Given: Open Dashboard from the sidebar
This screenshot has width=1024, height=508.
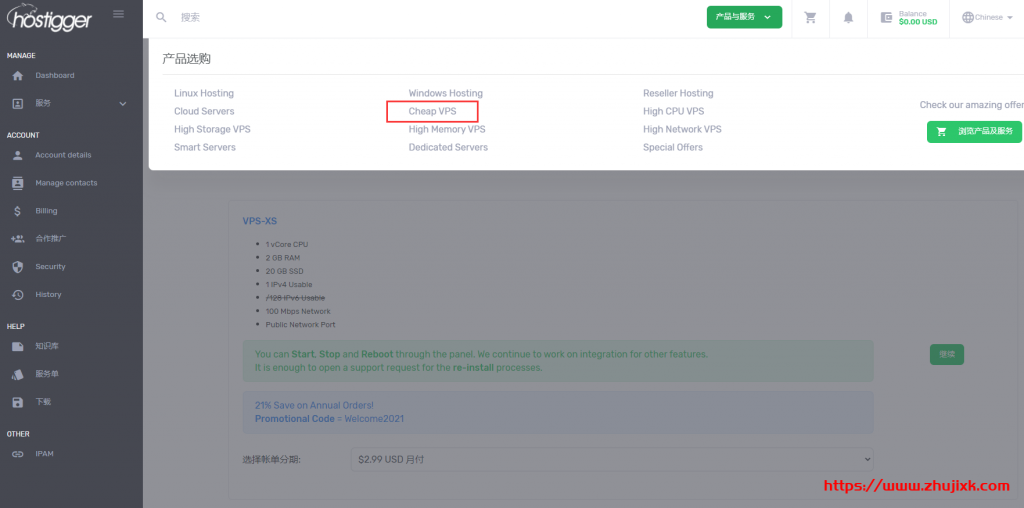Looking at the screenshot, I should (x=54, y=76).
